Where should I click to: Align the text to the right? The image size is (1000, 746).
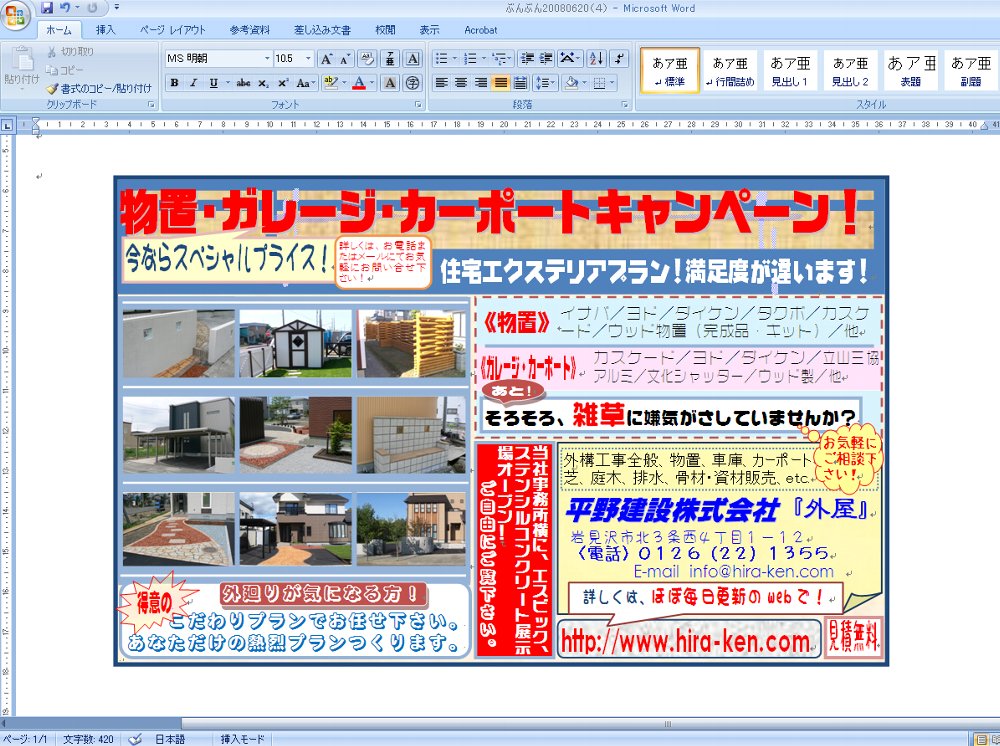click(481, 83)
